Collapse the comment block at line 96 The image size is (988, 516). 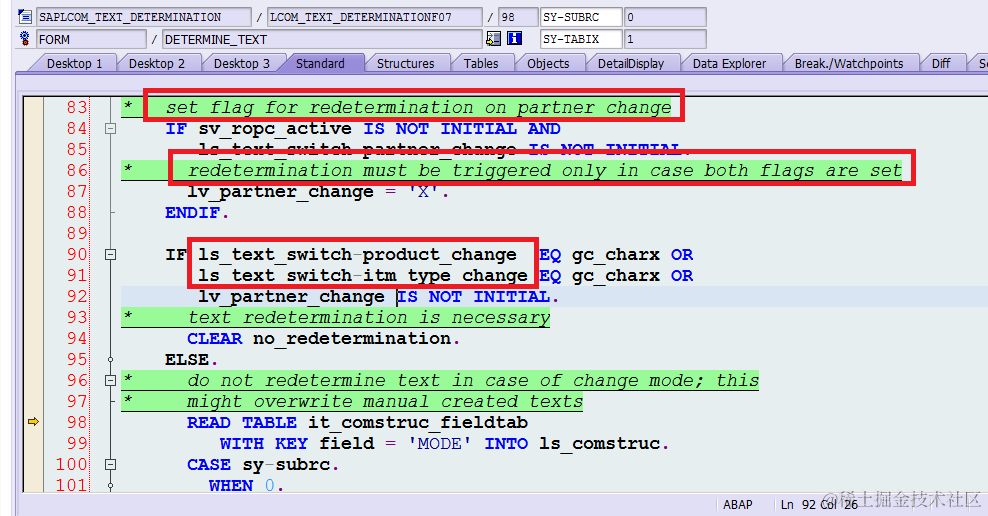click(x=110, y=381)
